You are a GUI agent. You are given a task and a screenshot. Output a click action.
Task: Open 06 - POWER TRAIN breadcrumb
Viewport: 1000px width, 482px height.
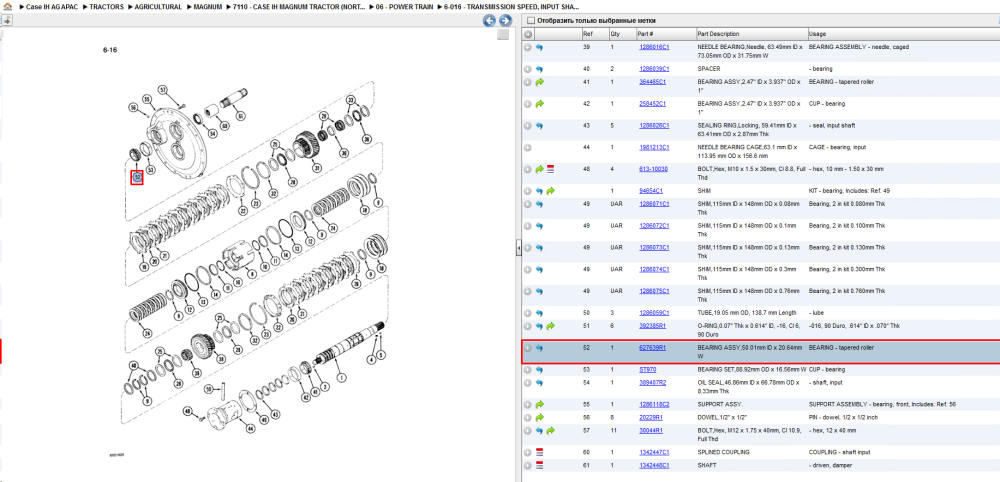coord(404,6)
